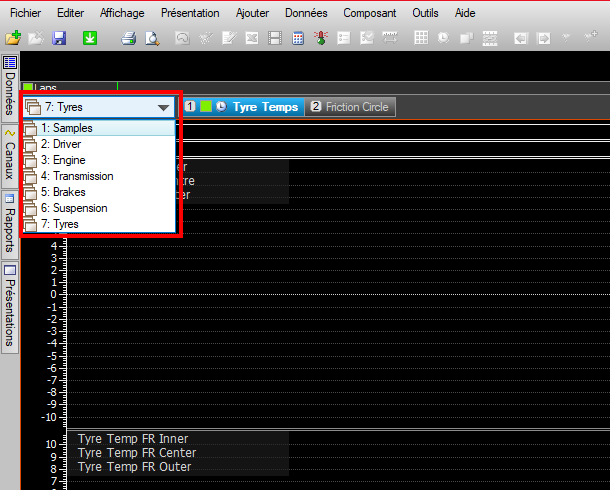Click the clock icon on Tyre Temps tab
Viewport: 610px width, 490px height.
221,106
